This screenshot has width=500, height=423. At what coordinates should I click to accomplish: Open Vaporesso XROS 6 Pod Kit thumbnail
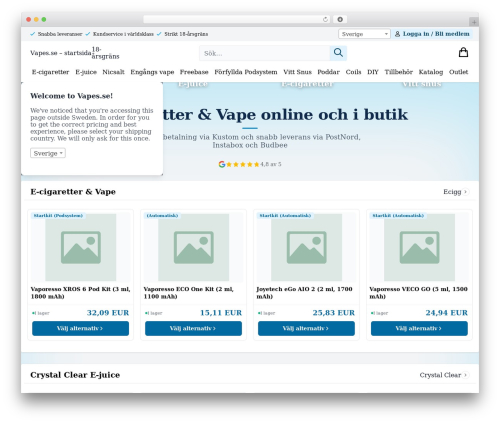81,247
